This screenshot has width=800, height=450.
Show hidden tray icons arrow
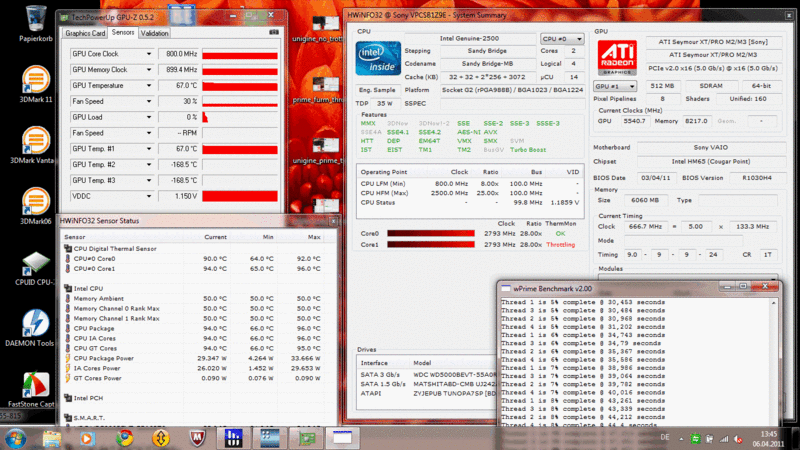point(681,438)
